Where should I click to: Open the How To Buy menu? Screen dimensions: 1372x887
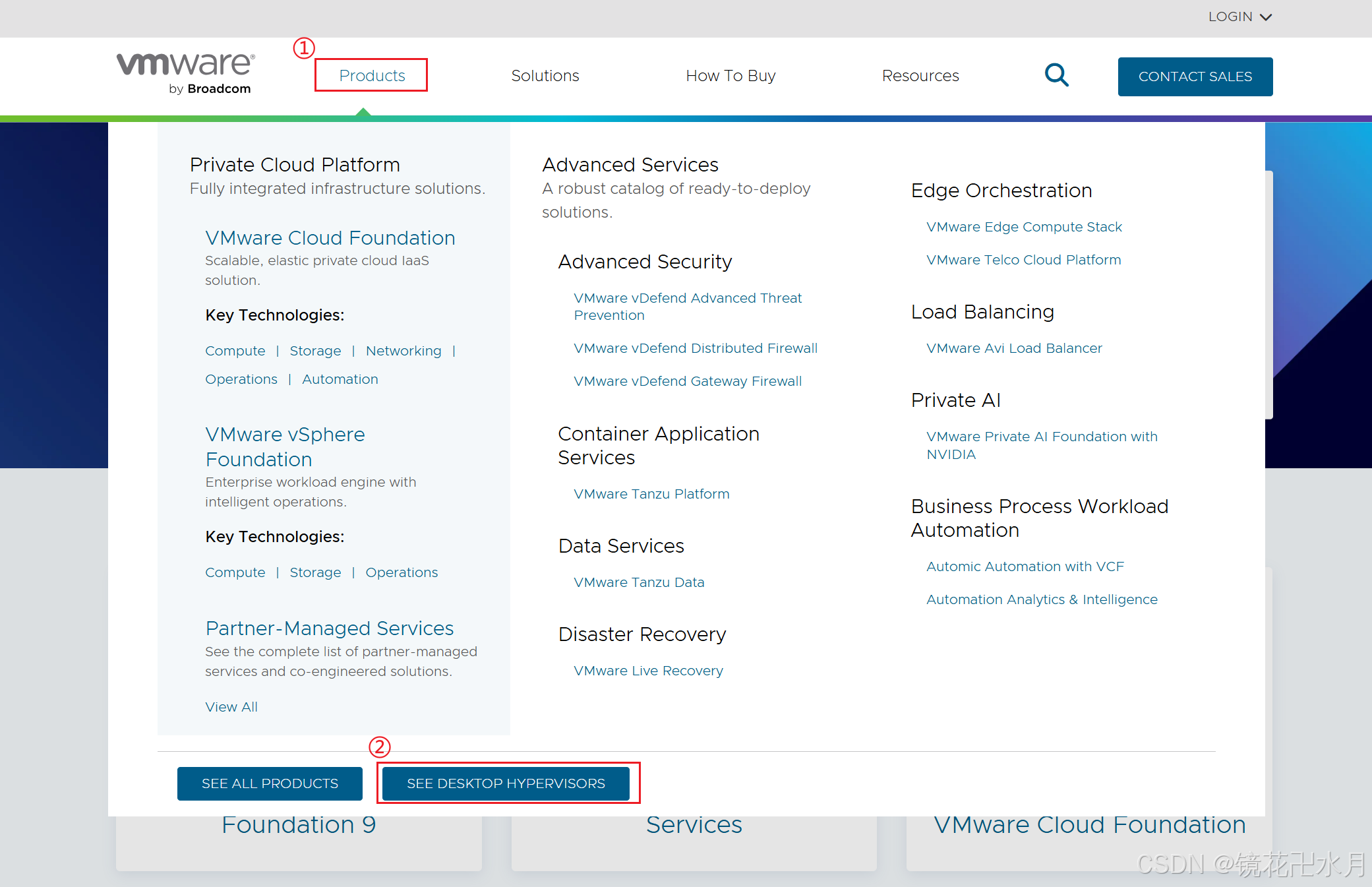pos(730,75)
